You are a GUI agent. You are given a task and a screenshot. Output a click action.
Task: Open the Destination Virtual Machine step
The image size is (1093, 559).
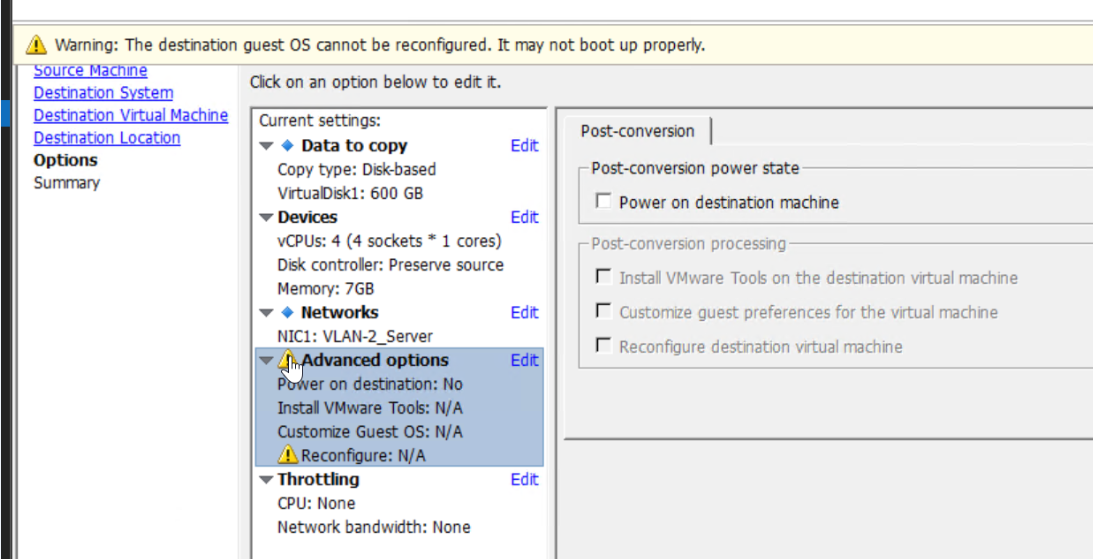[x=130, y=115]
